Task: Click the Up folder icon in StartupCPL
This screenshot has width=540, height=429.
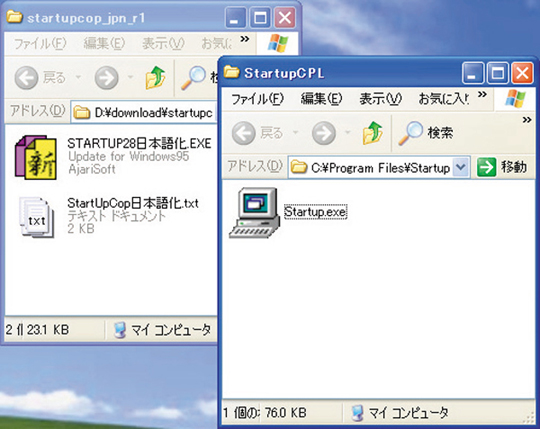Action: [373, 133]
